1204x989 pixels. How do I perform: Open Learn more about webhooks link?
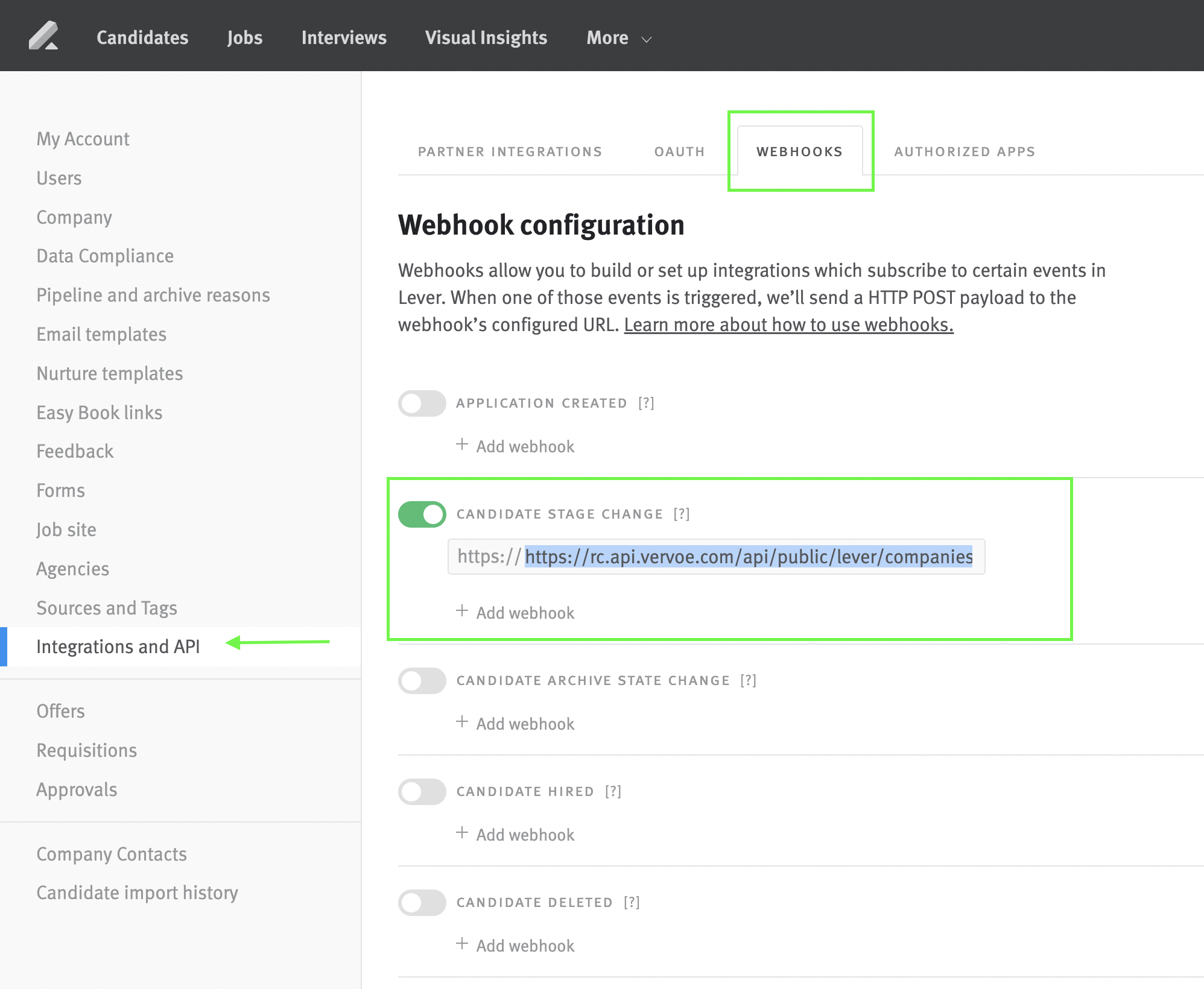coord(788,324)
